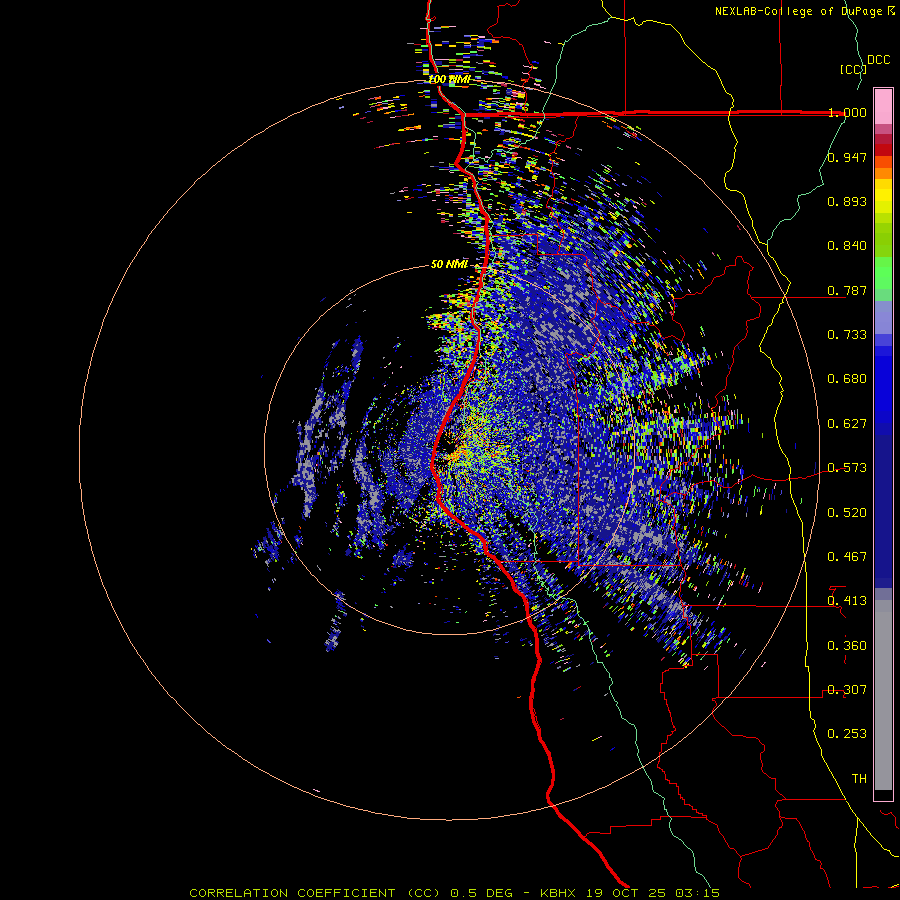Click the Correlation Coefficient KBHX caption text

(x=455, y=893)
